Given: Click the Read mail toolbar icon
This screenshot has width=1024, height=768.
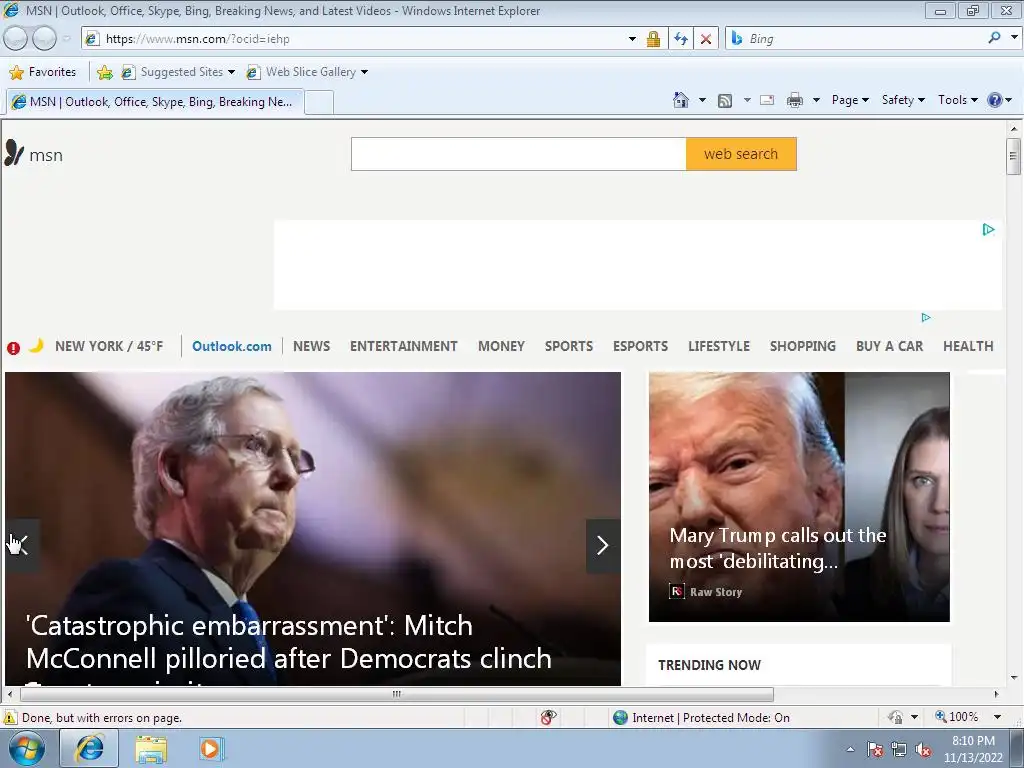Looking at the screenshot, I should click(x=767, y=100).
